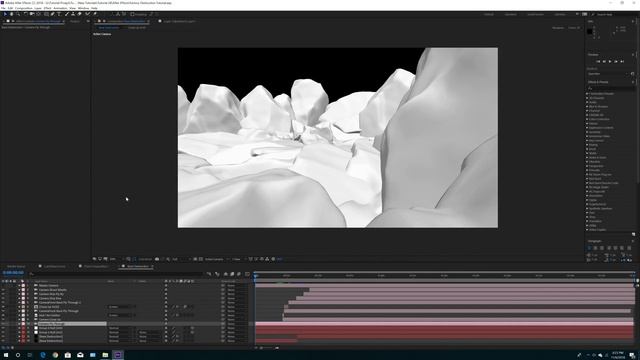The width and height of the screenshot is (640, 360).
Task: Open the Window menu
Action: (83, 8)
